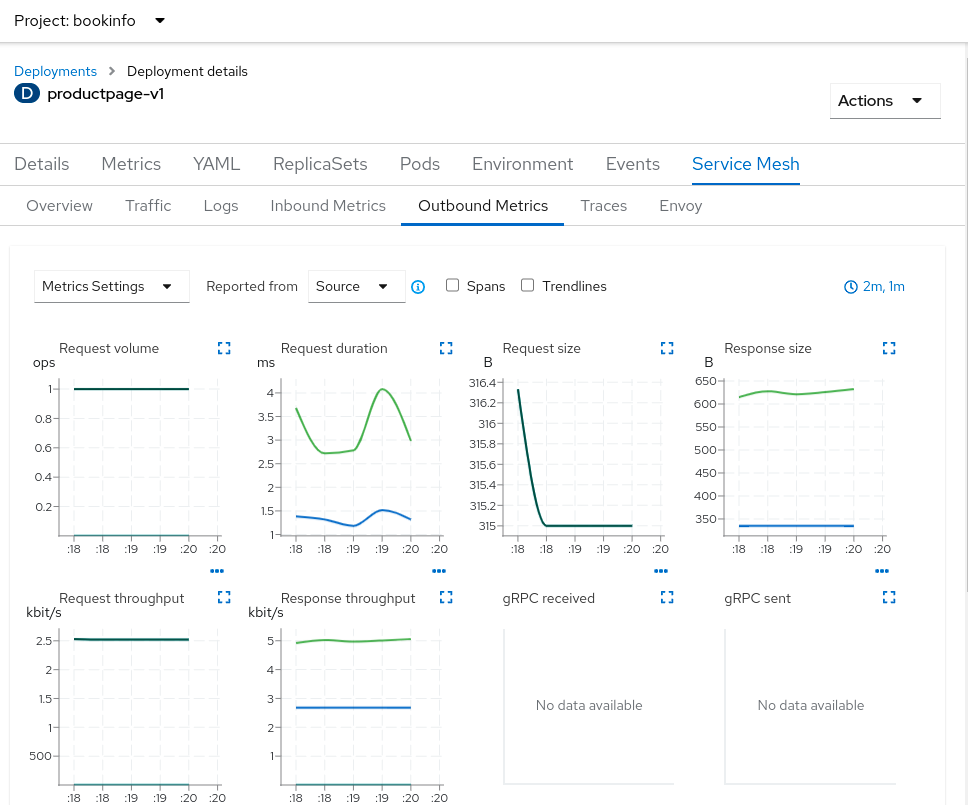Open the Source reported-from dropdown

tap(356, 286)
